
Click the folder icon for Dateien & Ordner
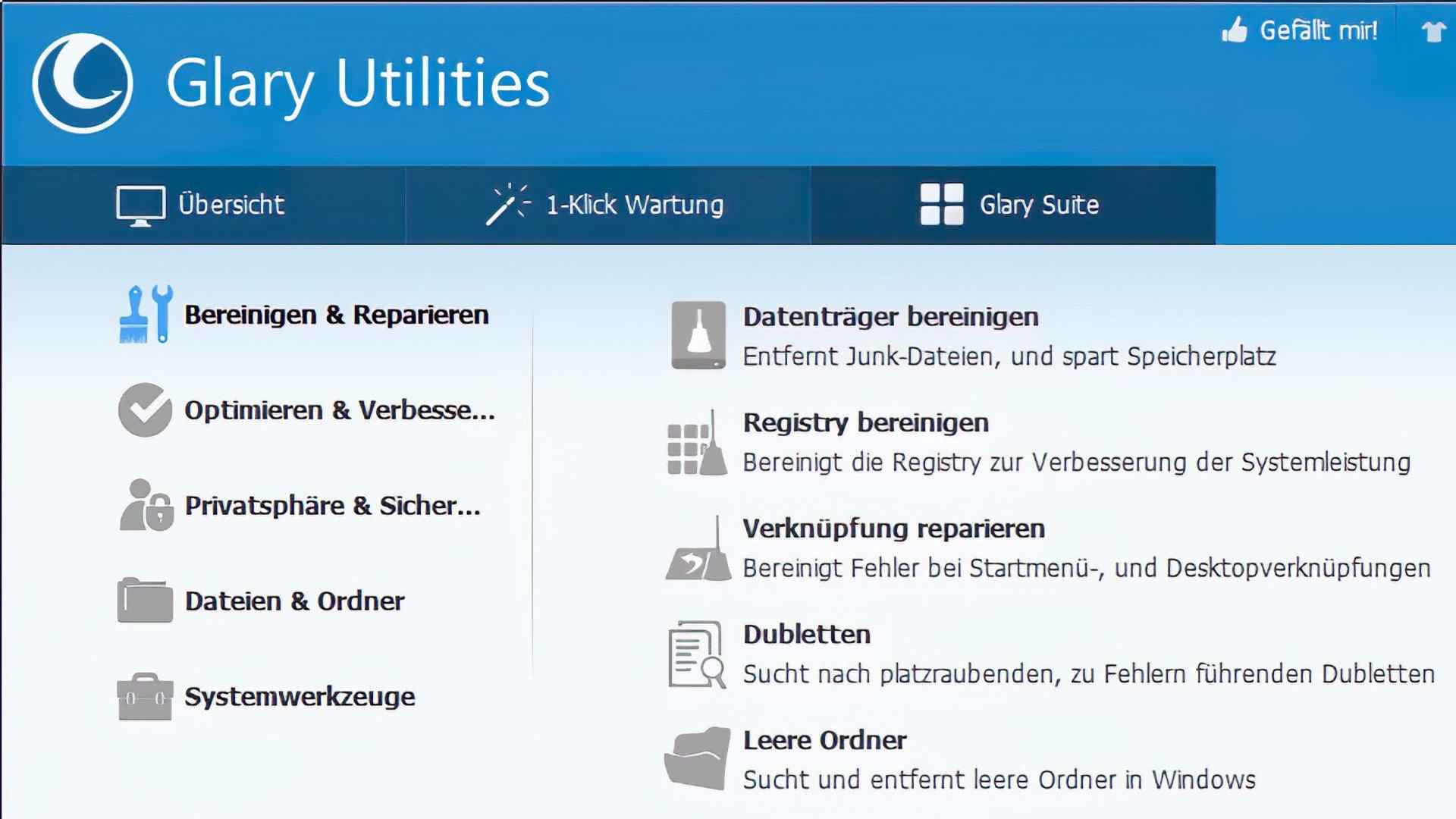[145, 600]
